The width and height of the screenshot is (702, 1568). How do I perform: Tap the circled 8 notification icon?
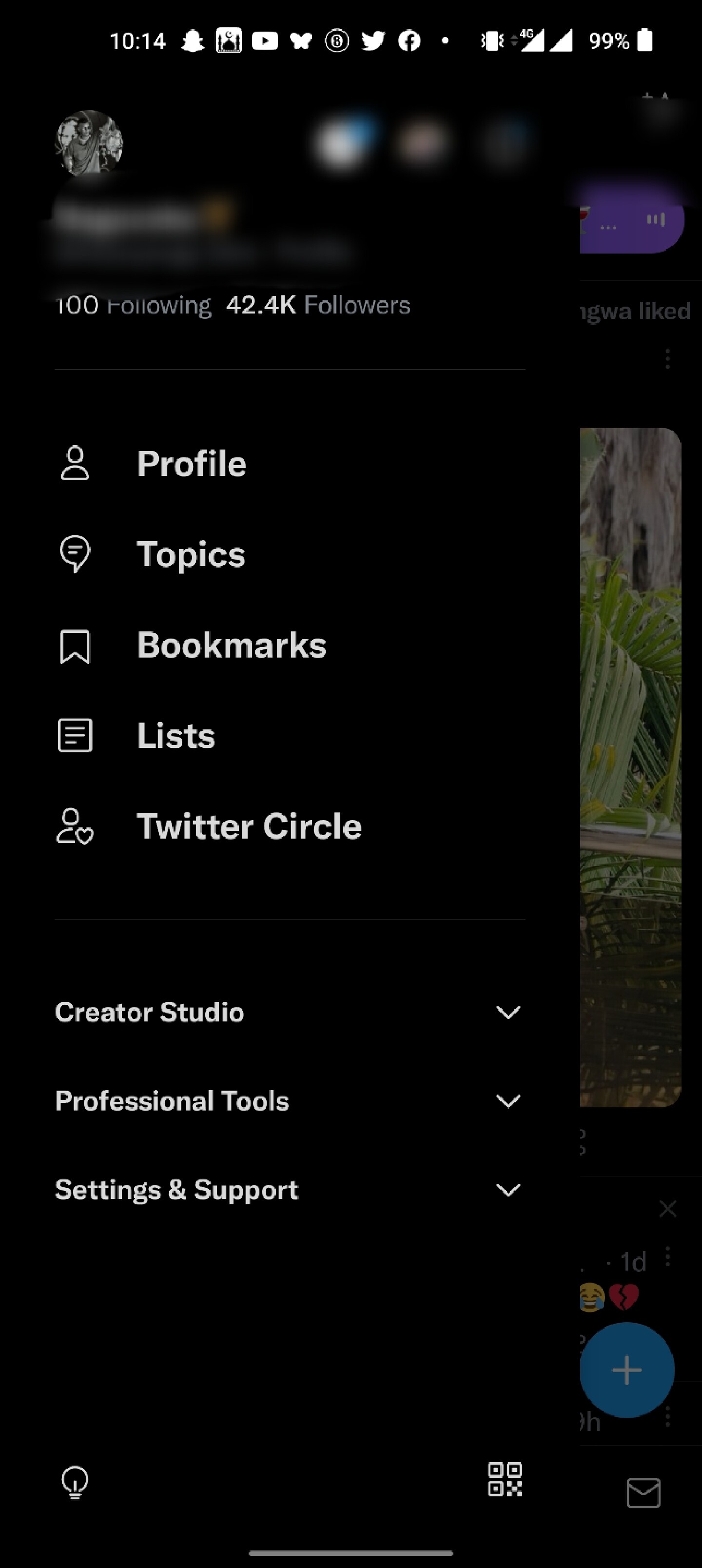337,41
